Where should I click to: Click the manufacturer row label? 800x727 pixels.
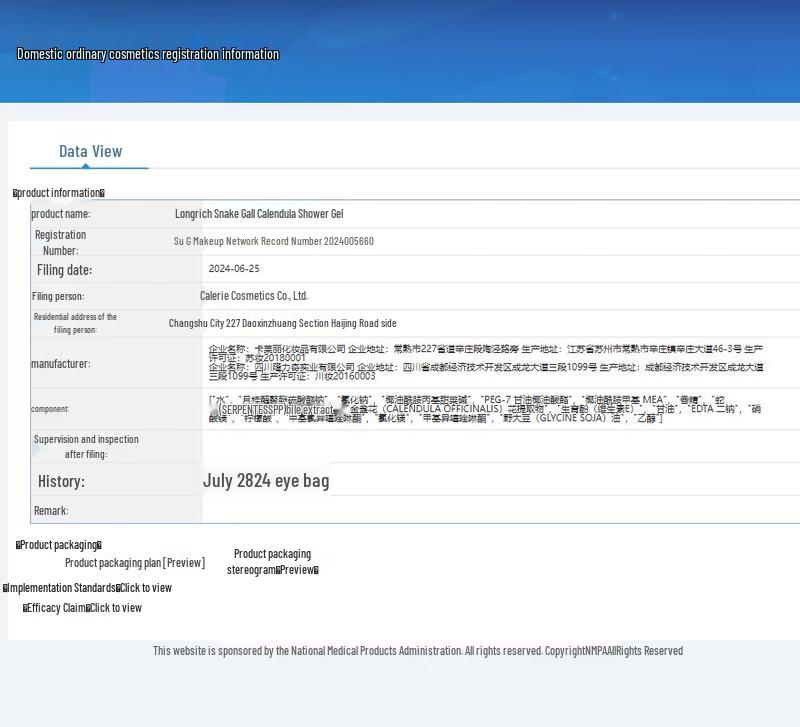(x=60, y=364)
